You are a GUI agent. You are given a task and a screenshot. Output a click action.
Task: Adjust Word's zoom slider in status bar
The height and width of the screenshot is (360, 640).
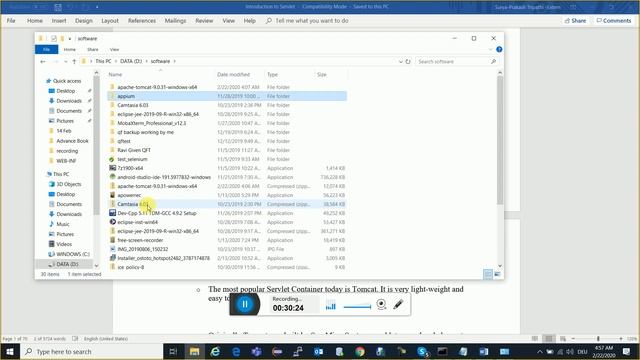pos(598,338)
